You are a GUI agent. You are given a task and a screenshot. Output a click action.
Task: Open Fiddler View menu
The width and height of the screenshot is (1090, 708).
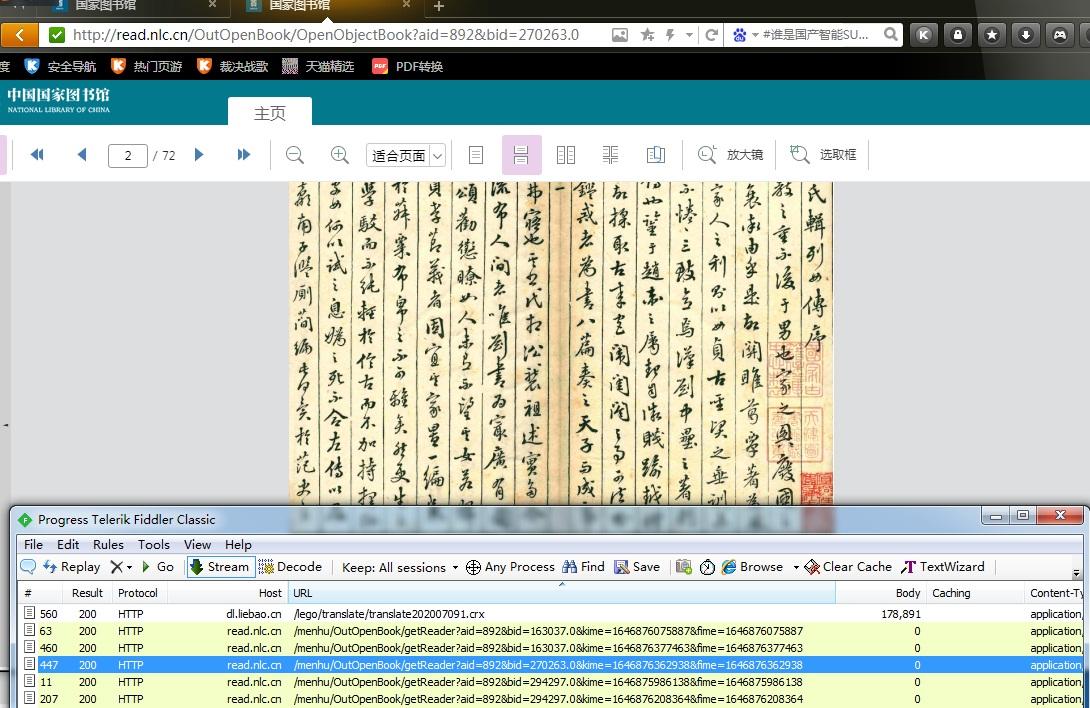pos(197,545)
